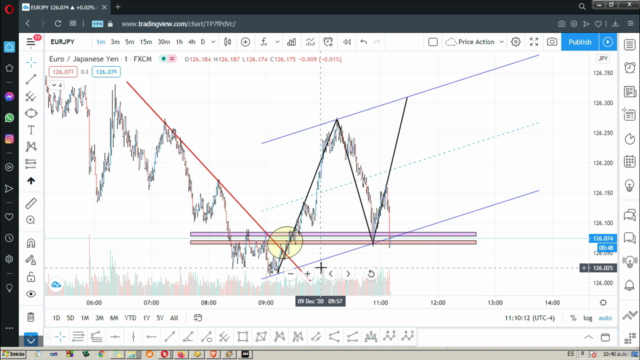Screen dimensions: 640x360
Task: Select the trend line drawing tool
Action: pos(31,79)
